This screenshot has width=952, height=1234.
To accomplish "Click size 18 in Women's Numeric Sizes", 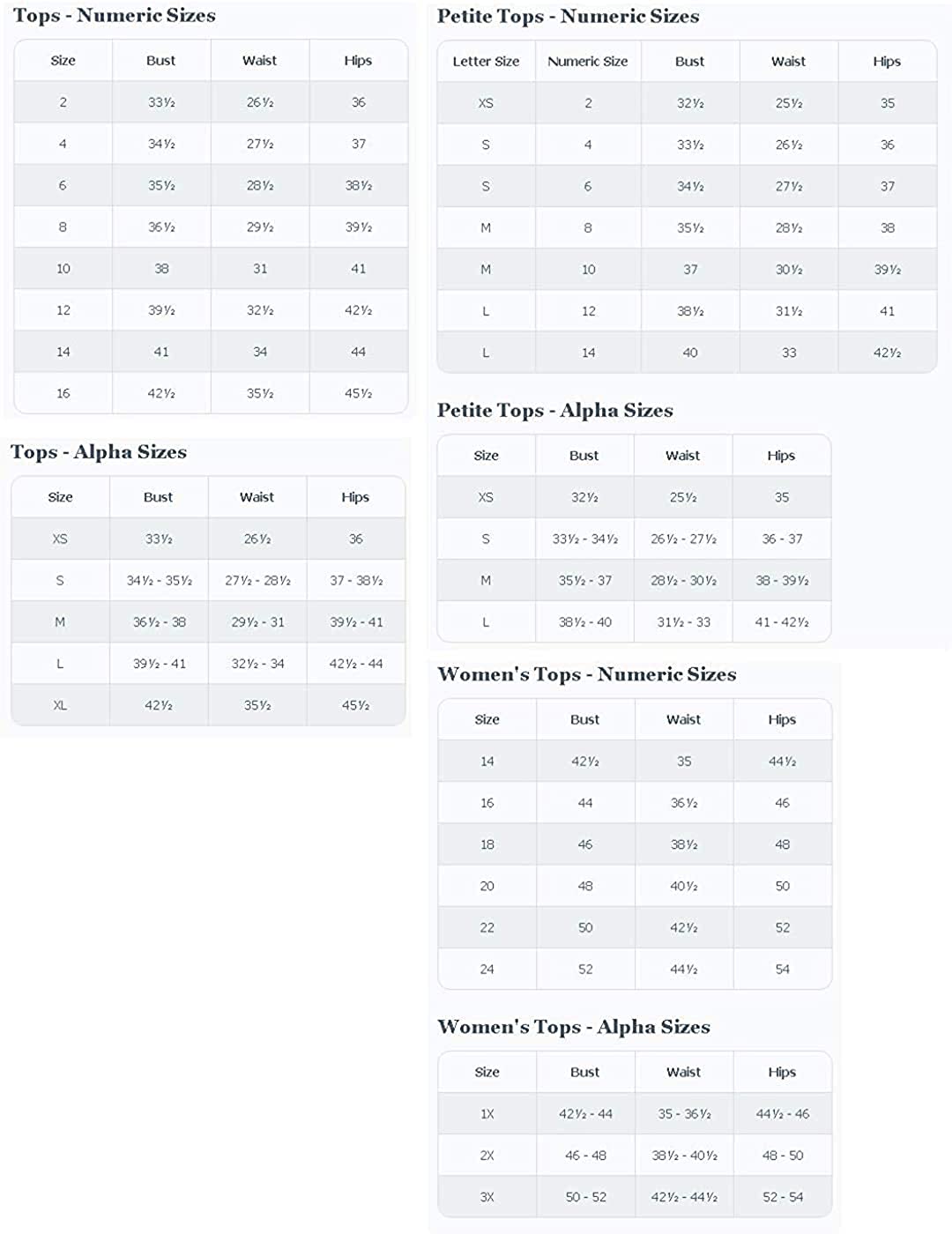I will pyautogui.click(x=487, y=844).
